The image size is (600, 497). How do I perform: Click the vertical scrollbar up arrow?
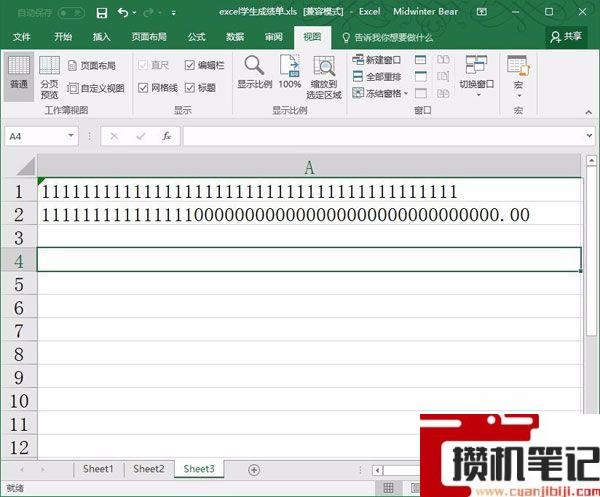(592, 161)
